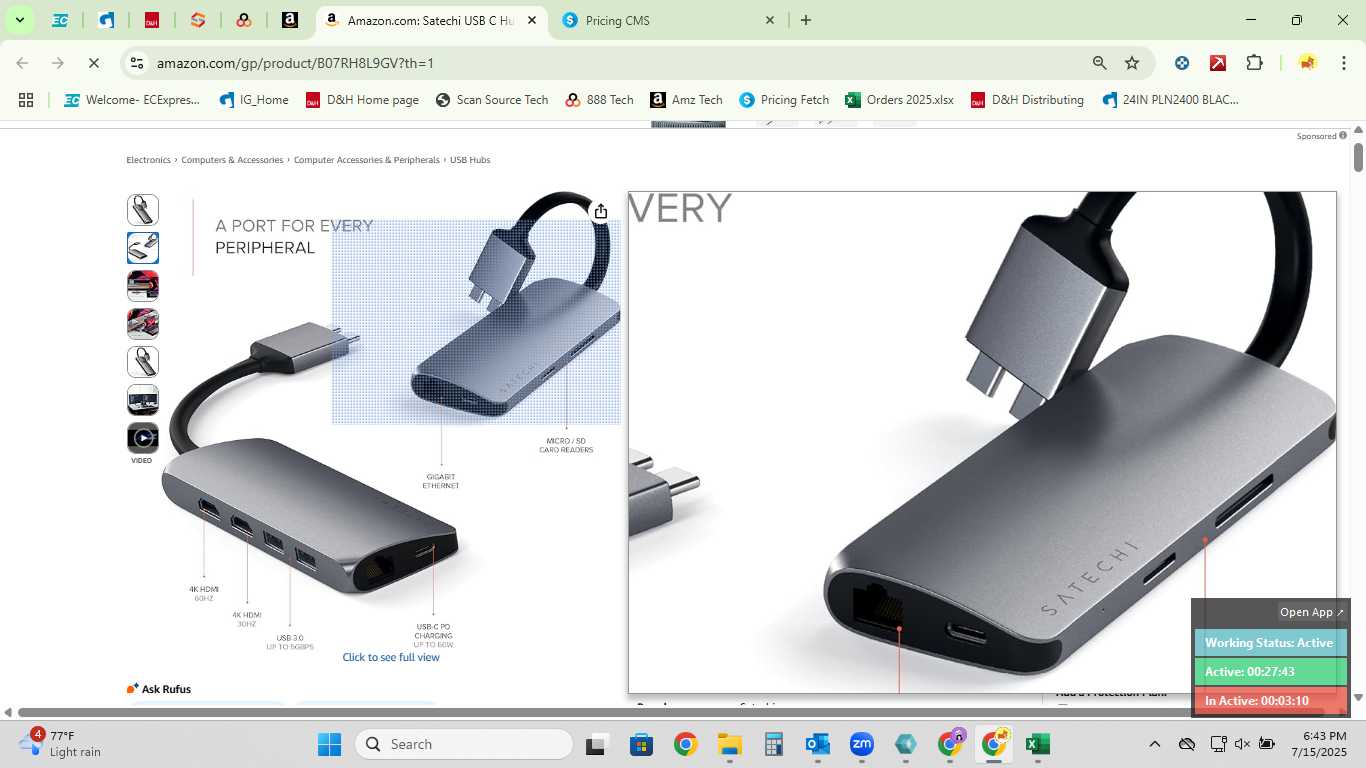This screenshot has width=1366, height=768.
Task: Switch to the 888 pinned tab
Action: (x=244, y=20)
